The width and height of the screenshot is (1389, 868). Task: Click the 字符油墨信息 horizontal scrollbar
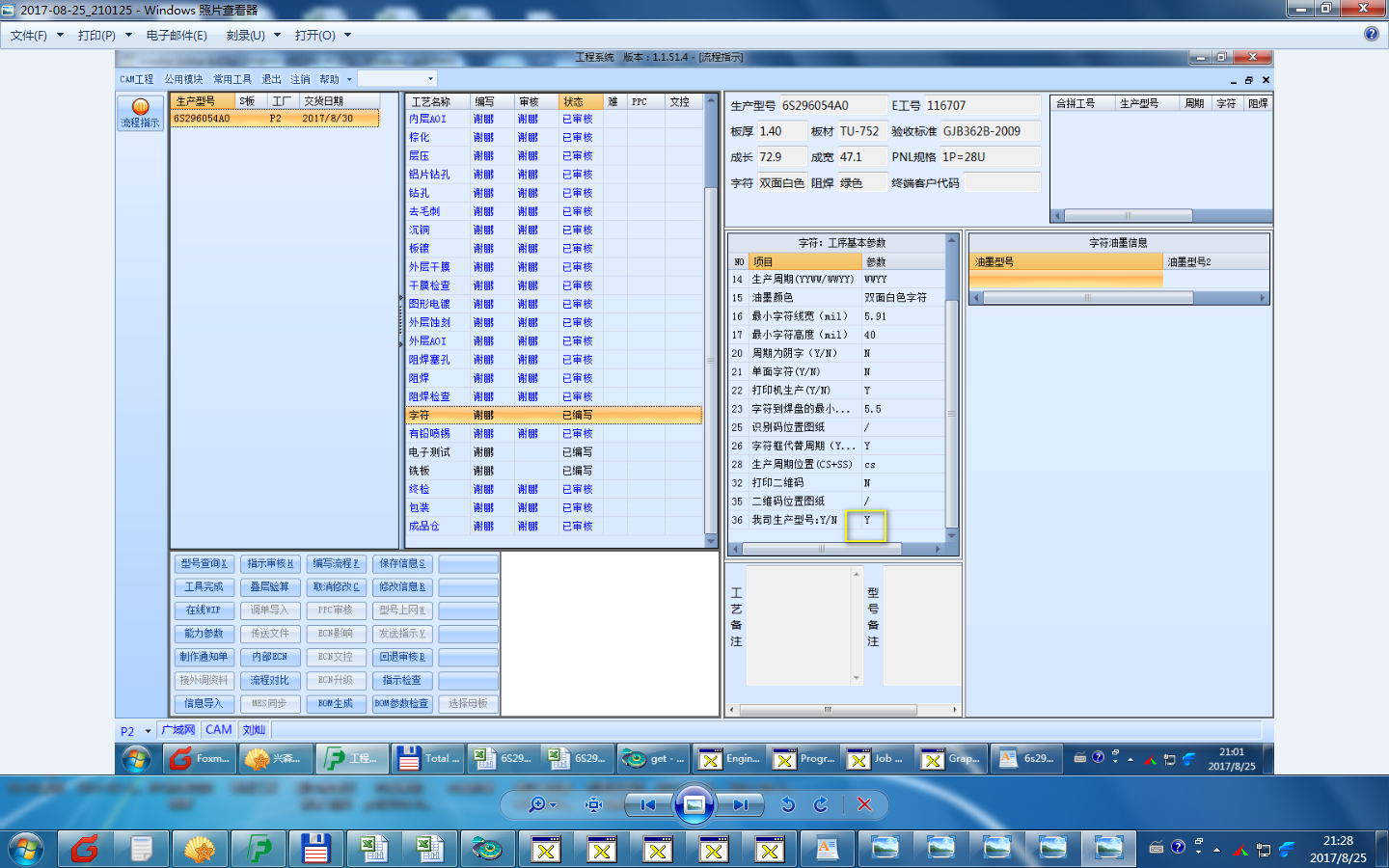coord(1119,298)
